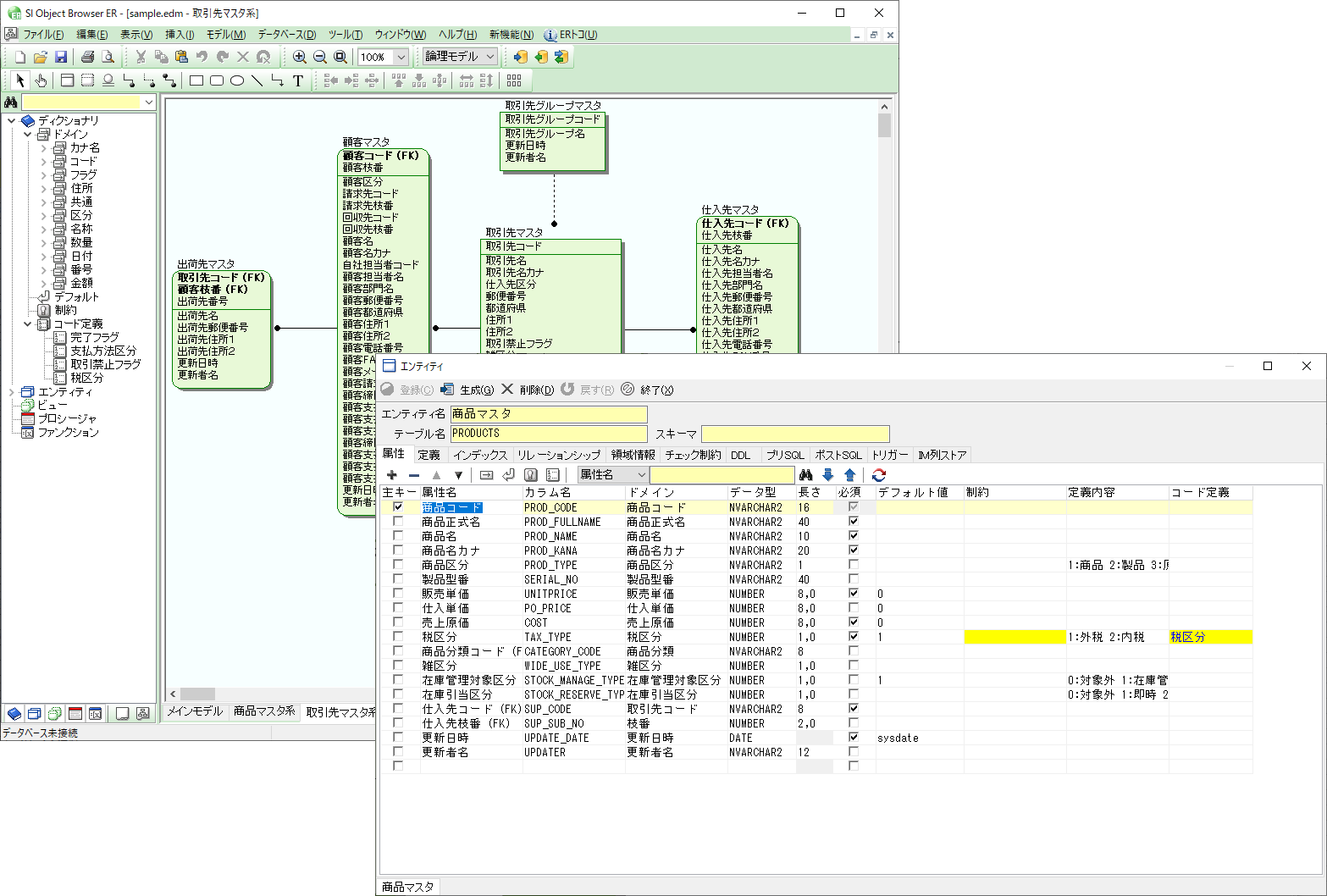
Task: Activate the hand pan tool
Action: click(x=40, y=80)
